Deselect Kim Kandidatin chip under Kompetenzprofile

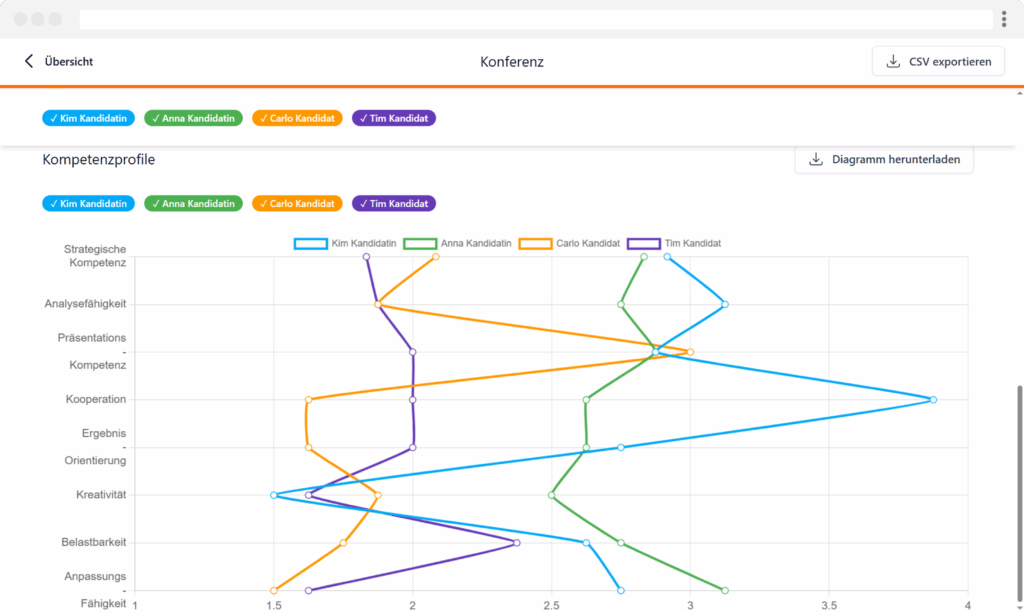pyautogui.click(x=88, y=203)
